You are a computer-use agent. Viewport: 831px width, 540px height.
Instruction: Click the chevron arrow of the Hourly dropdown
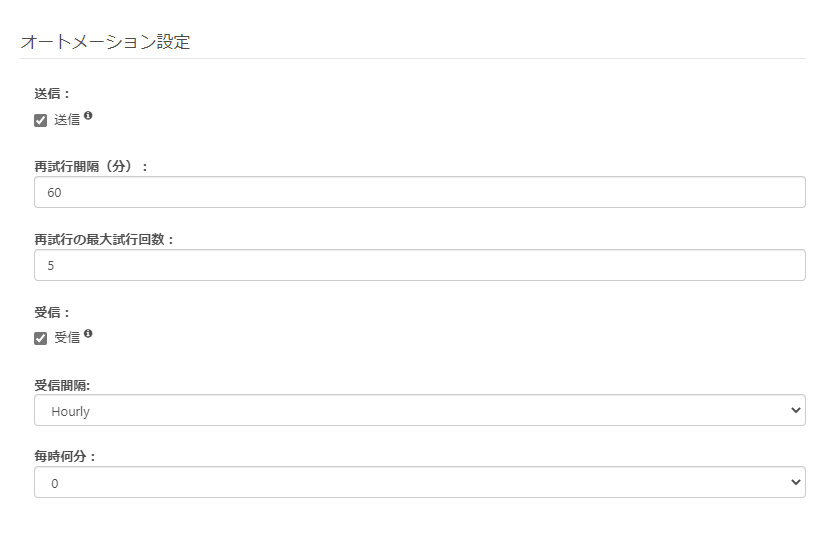coord(795,410)
